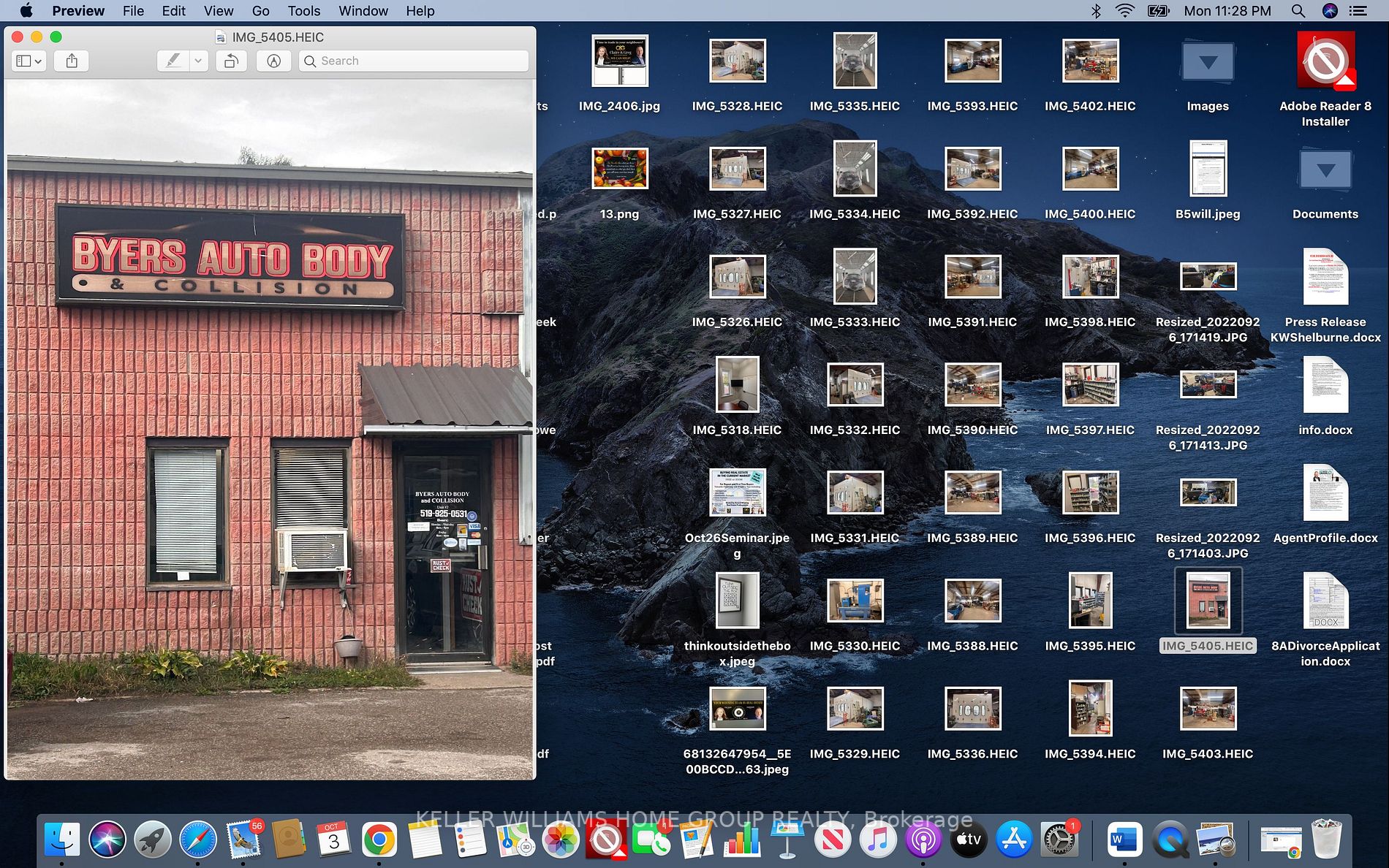Viewport: 1389px width, 868px height.
Task: Open Safari from the Dock
Action: tap(198, 840)
